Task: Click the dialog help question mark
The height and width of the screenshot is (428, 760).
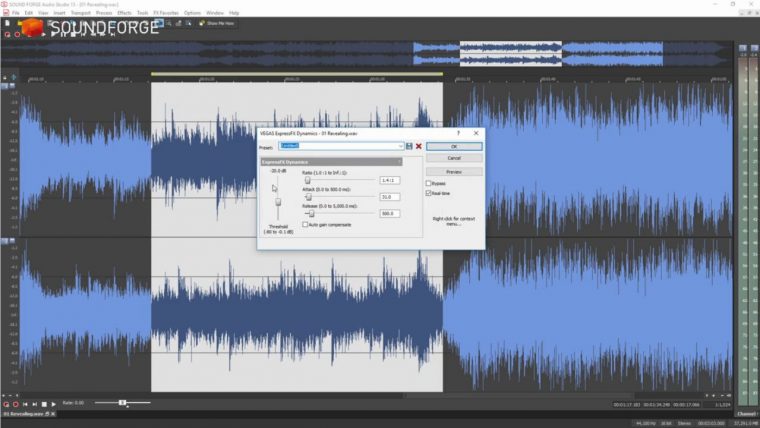Action: (x=458, y=132)
